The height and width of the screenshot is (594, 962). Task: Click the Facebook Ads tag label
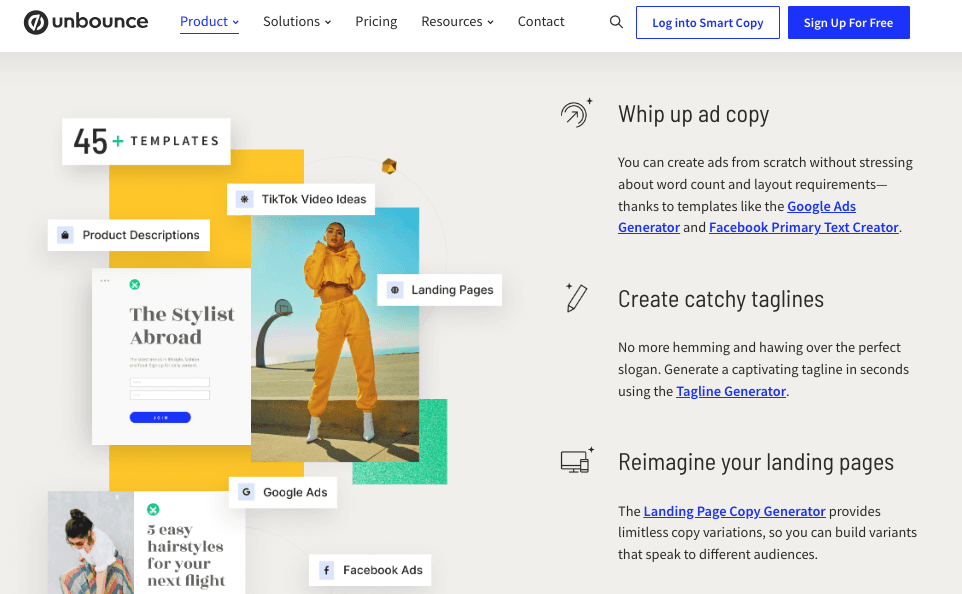coord(383,570)
